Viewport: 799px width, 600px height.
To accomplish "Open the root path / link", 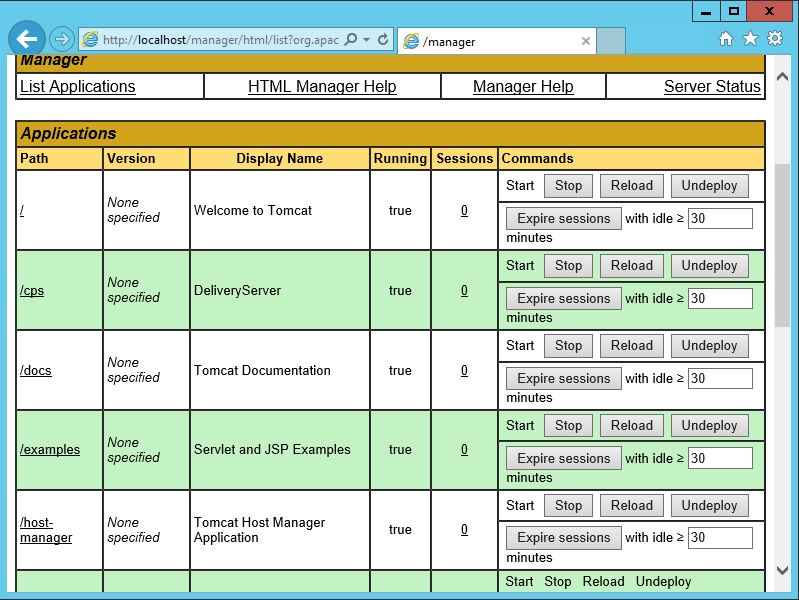I will (x=22, y=211).
